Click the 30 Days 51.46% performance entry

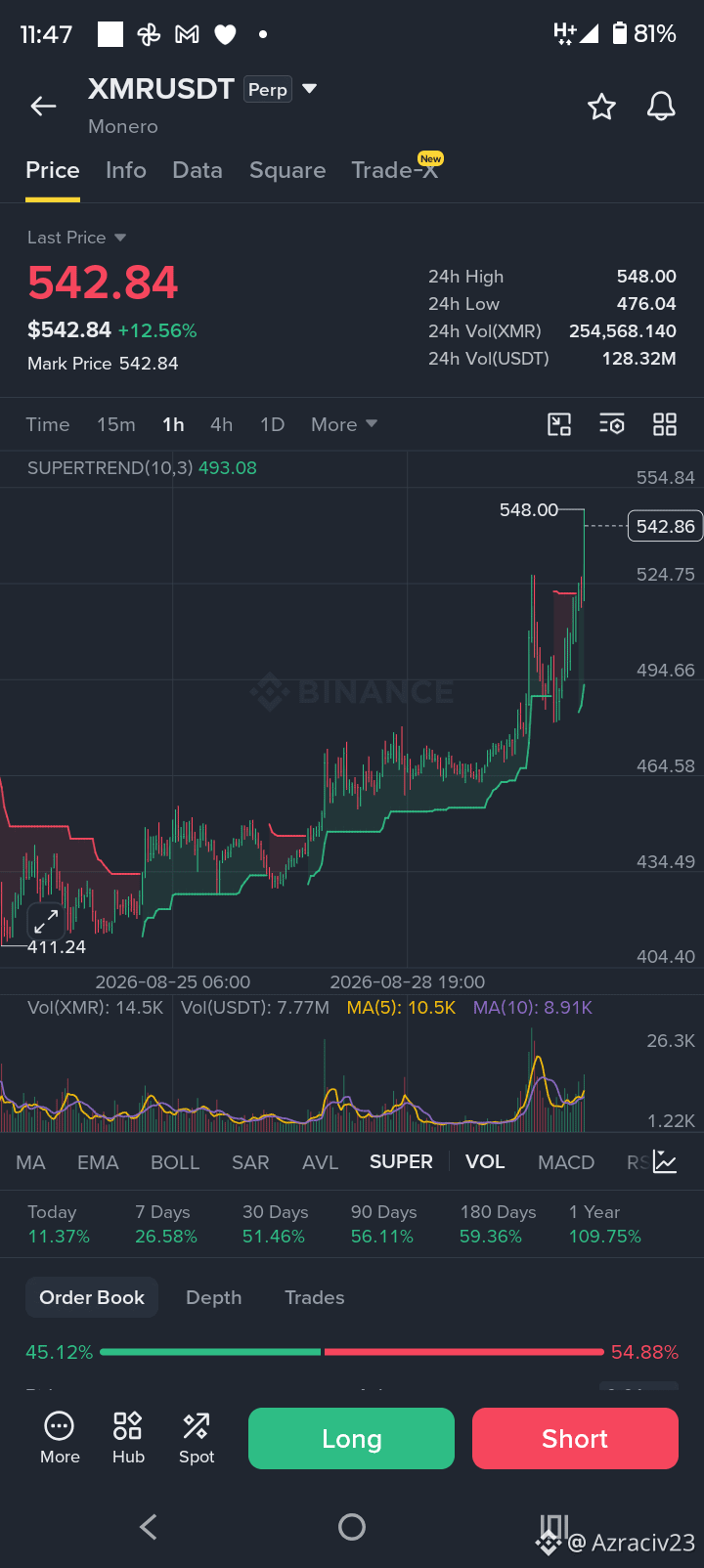point(275,1224)
